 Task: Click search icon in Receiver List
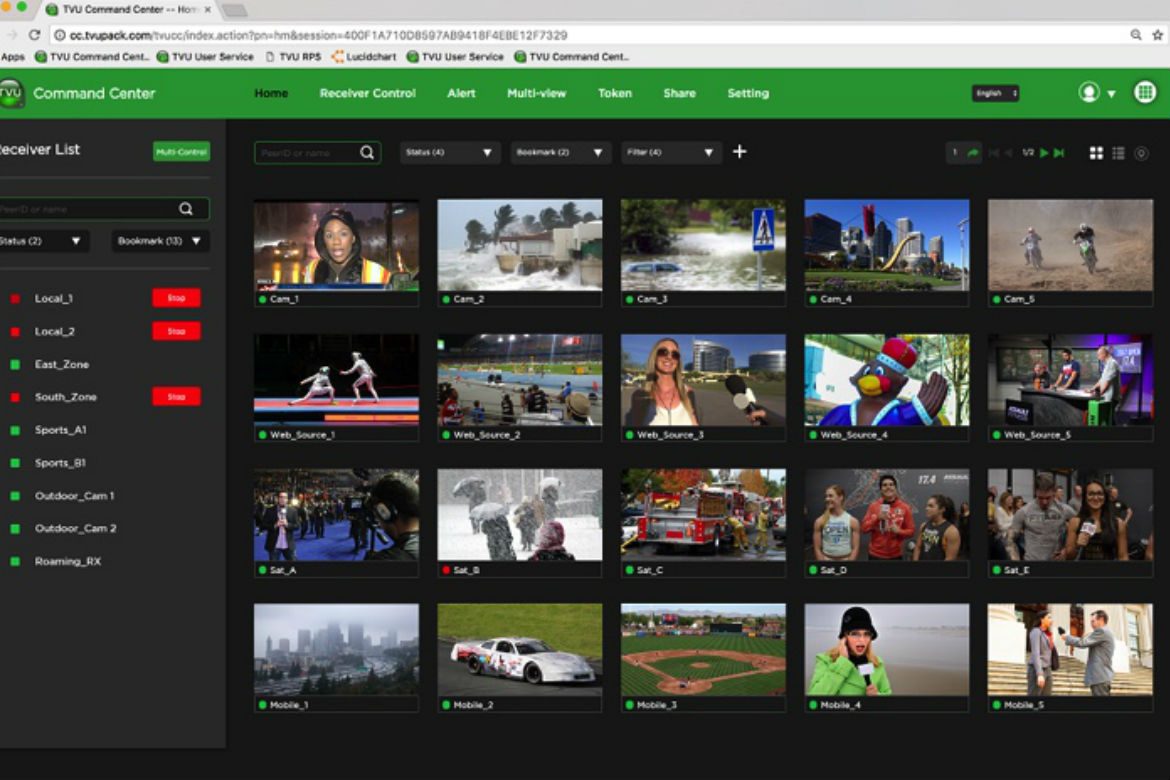[186, 209]
